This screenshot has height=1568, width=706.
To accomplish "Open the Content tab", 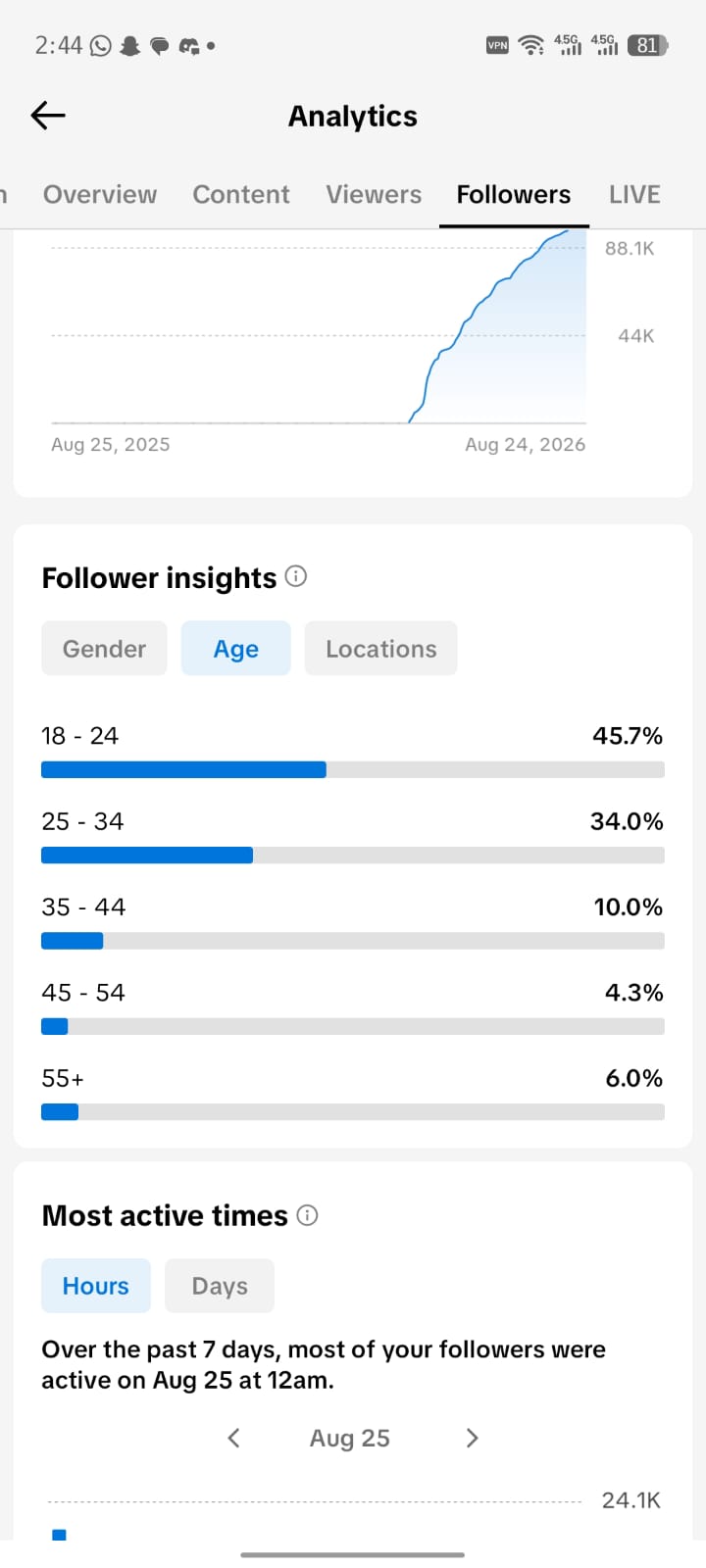I will click(241, 194).
